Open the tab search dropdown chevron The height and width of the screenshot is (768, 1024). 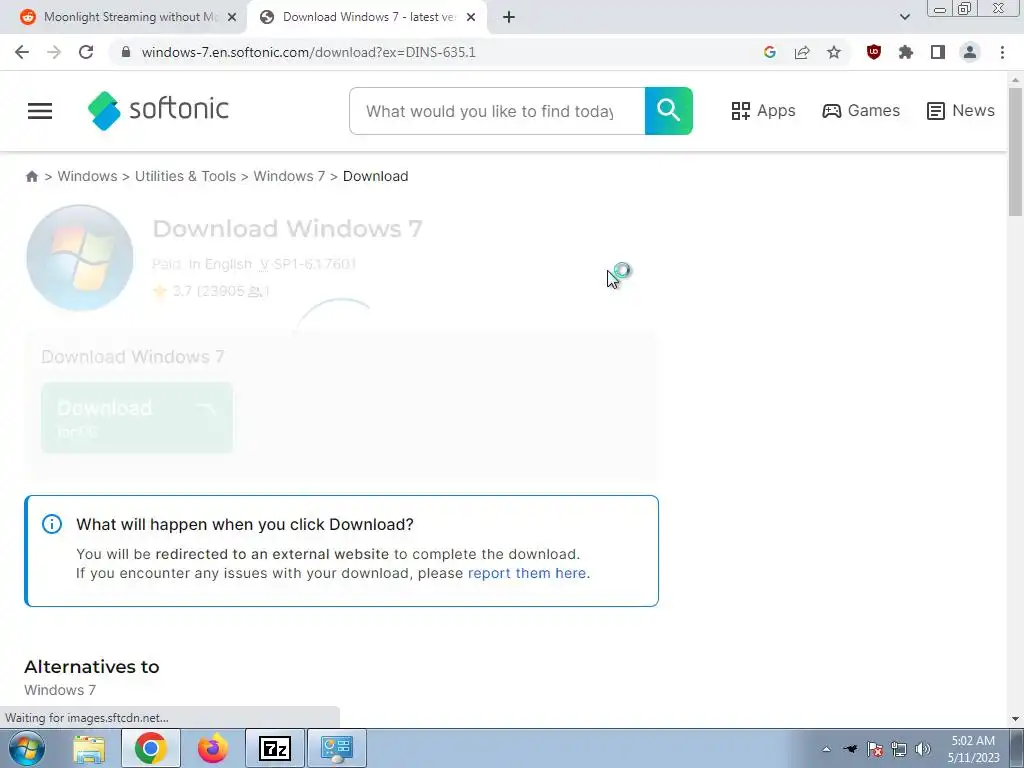[904, 17]
